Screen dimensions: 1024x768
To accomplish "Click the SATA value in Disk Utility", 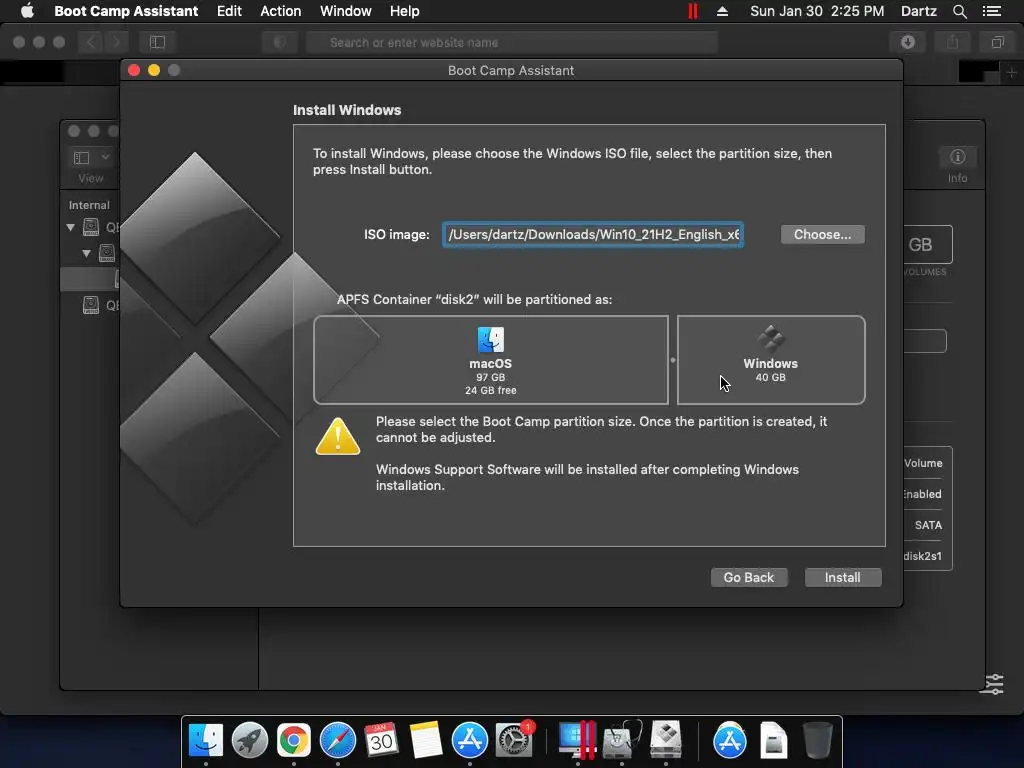I will [x=928, y=525].
